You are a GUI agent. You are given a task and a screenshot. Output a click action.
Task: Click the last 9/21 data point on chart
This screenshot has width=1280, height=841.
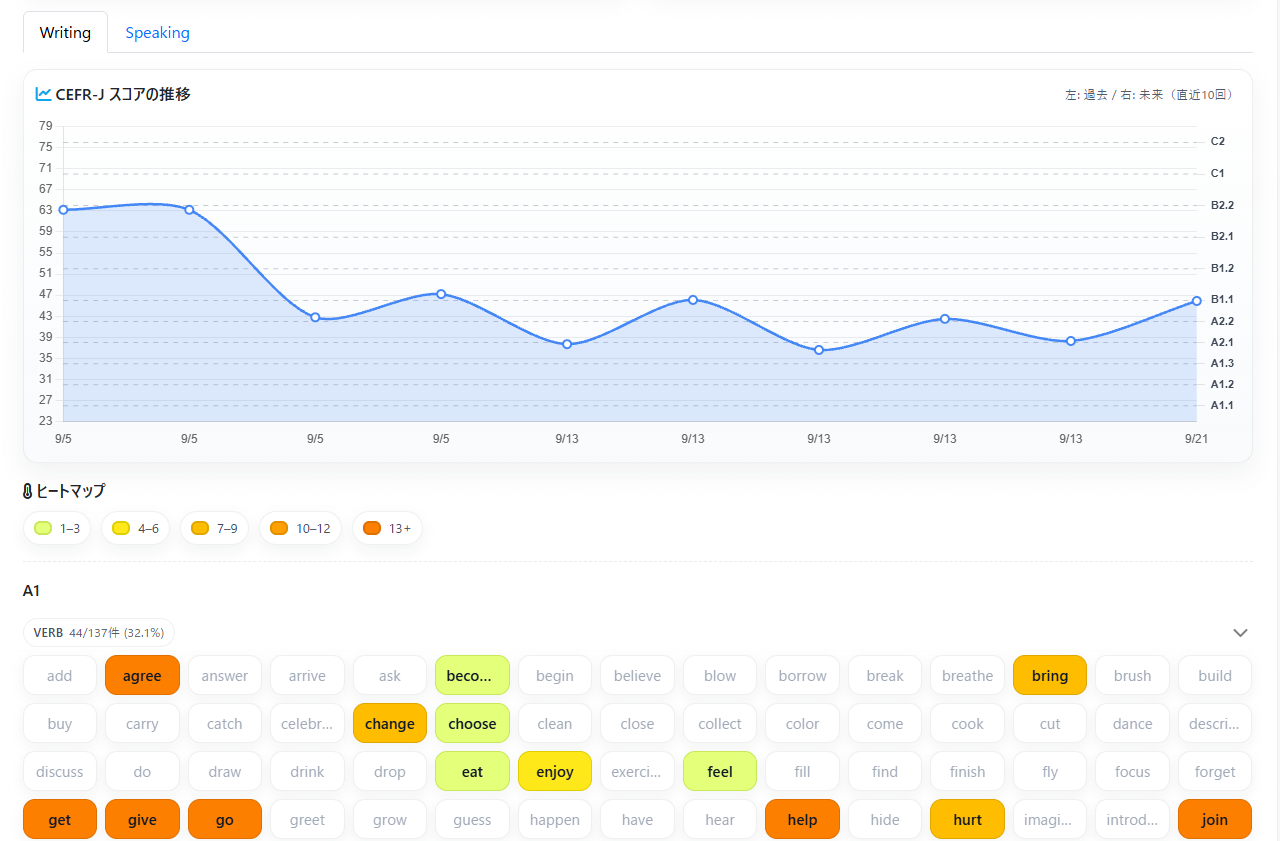[1196, 301]
